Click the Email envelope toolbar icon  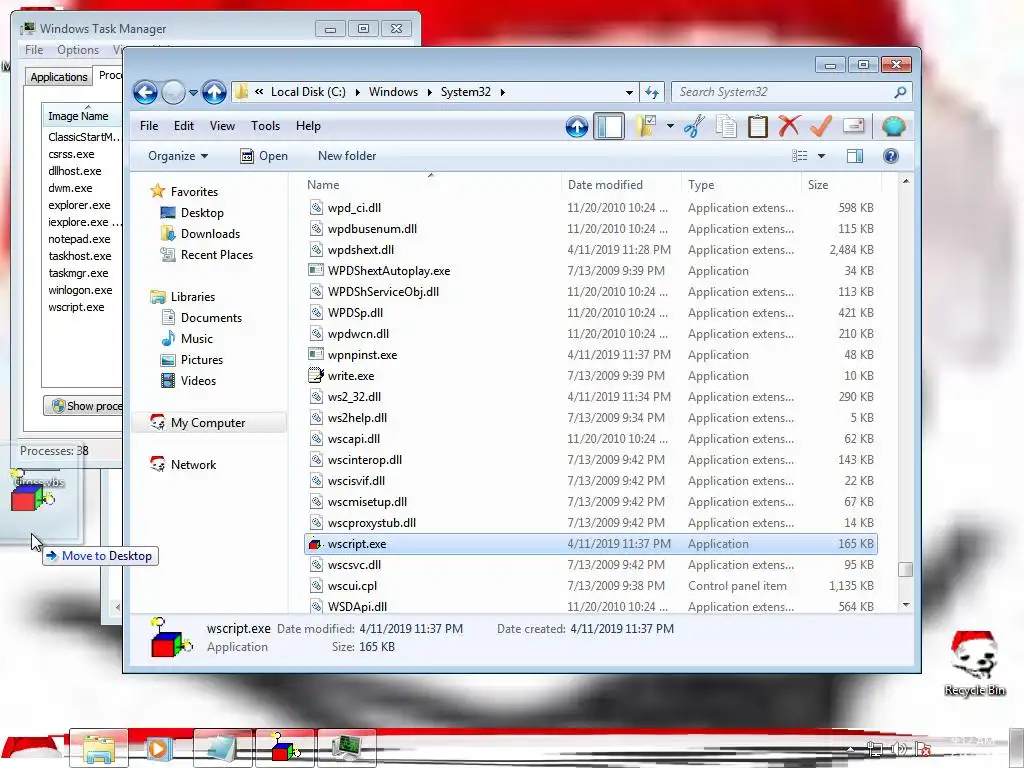pos(854,125)
